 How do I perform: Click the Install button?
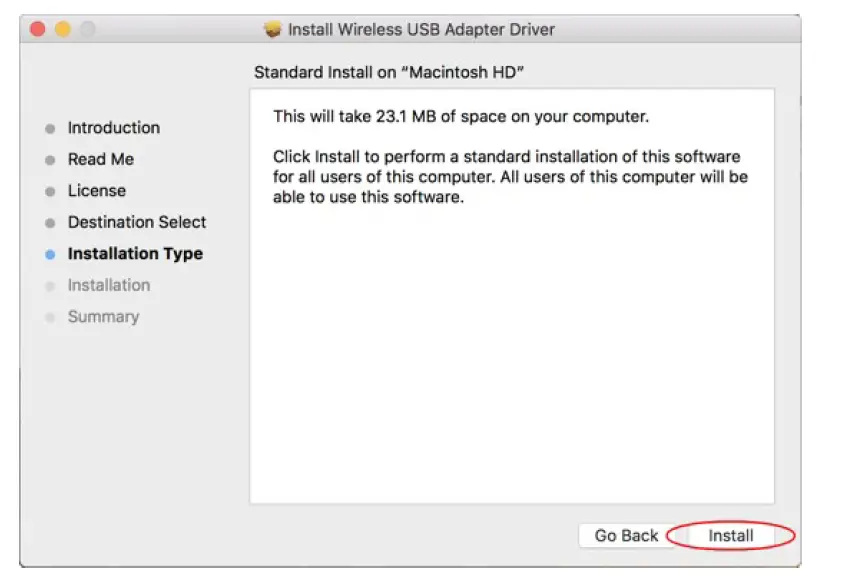tap(730, 535)
